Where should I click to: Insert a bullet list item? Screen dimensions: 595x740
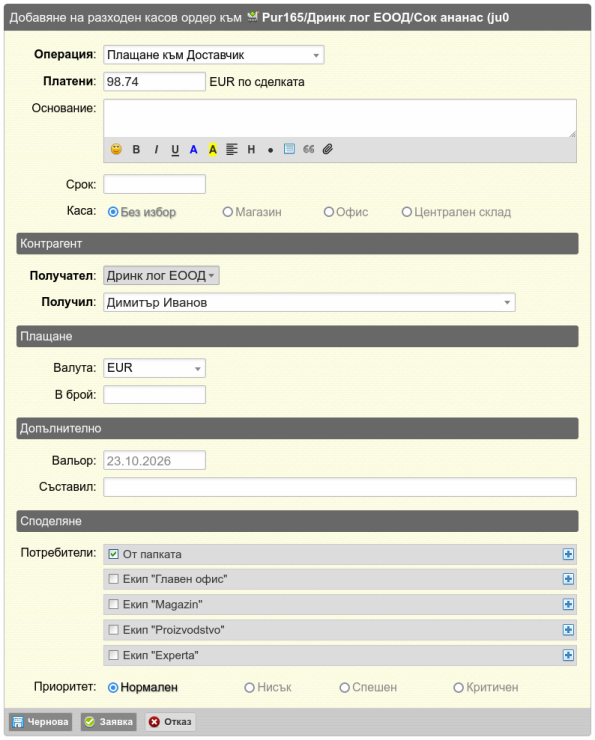pos(270,151)
